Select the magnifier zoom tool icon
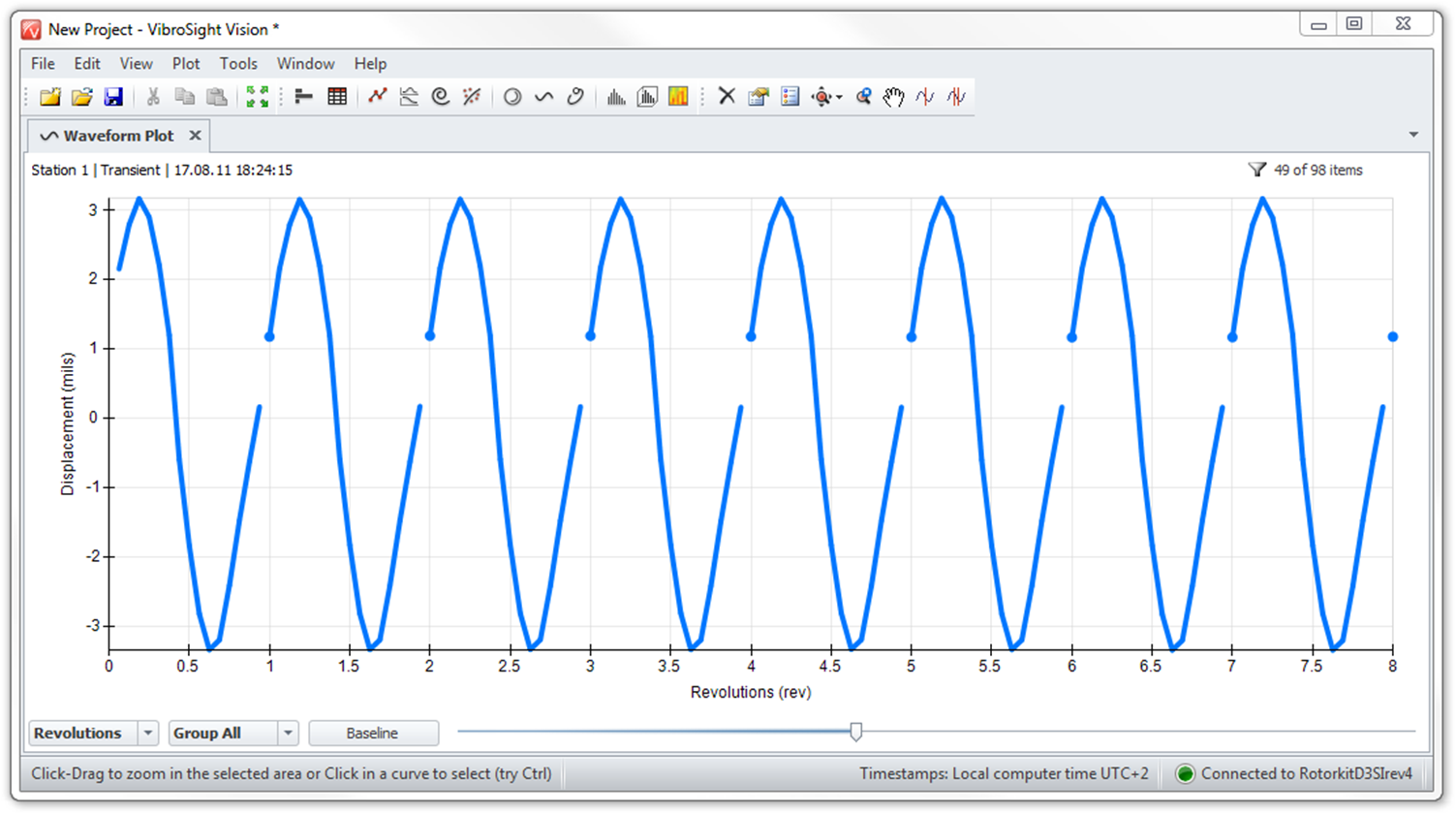 (863, 97)
